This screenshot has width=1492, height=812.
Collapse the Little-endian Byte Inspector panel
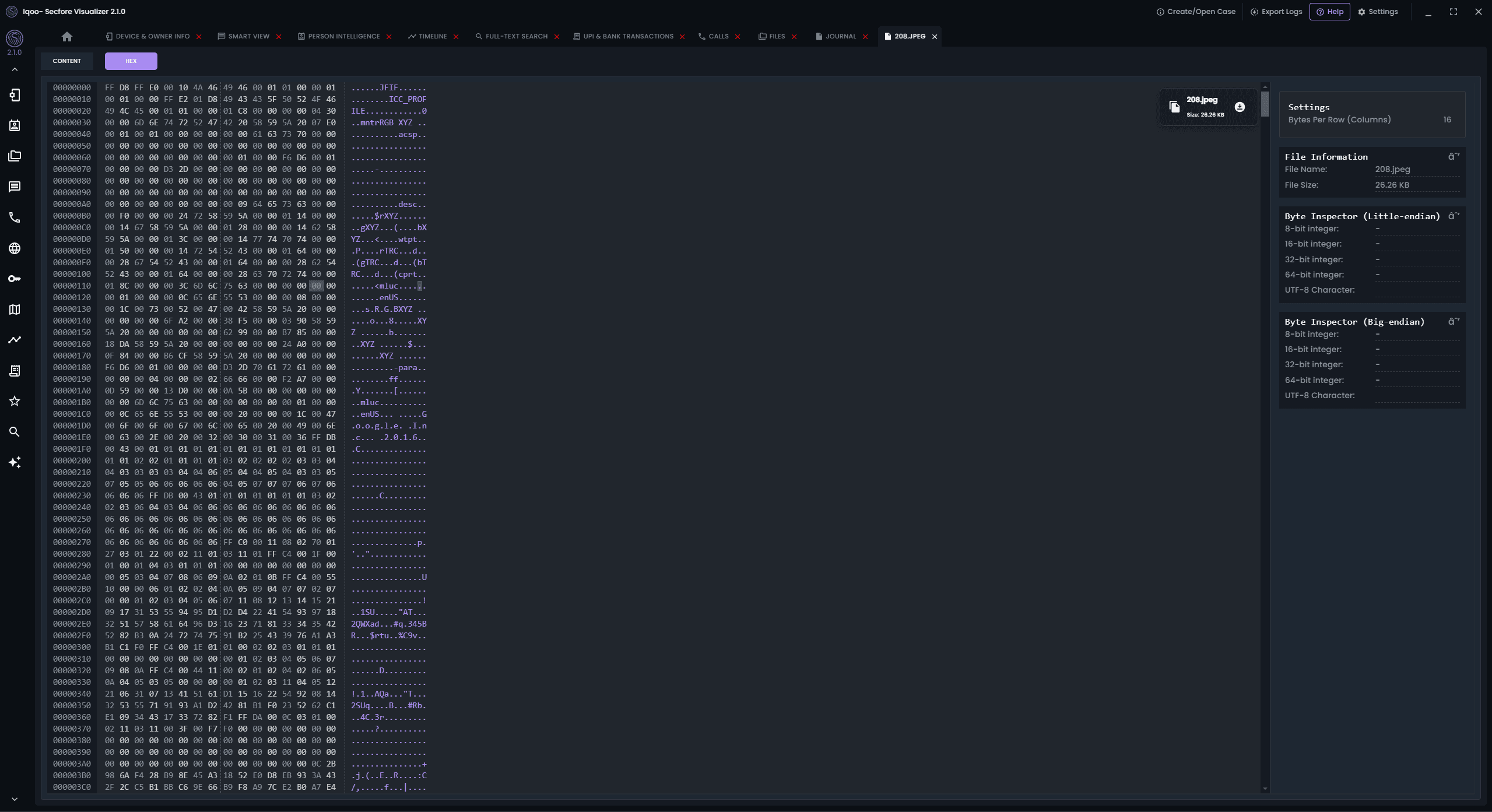coord(1454,216)
